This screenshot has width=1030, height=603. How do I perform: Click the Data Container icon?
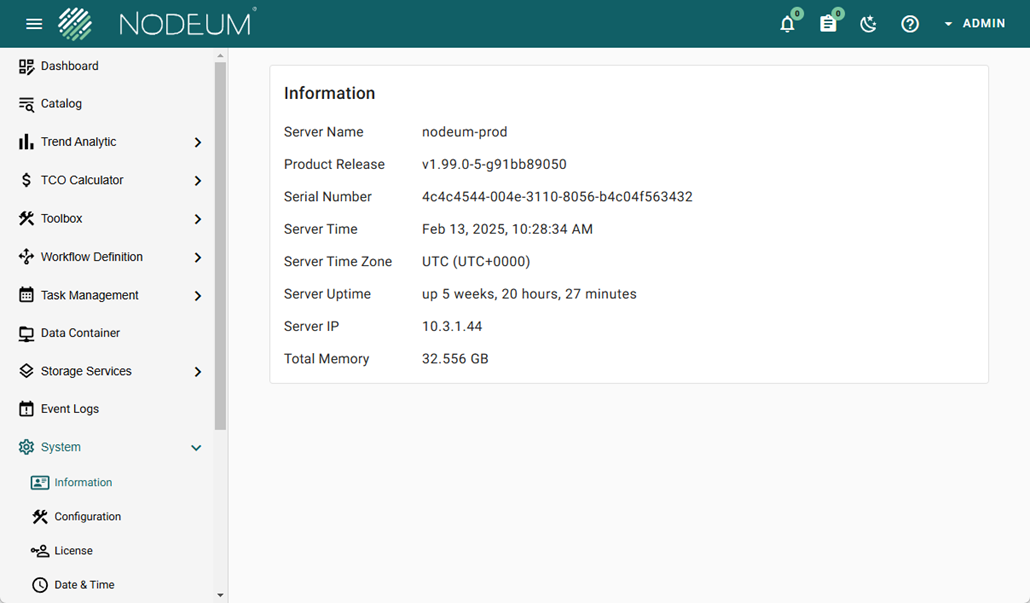[27, 333]
